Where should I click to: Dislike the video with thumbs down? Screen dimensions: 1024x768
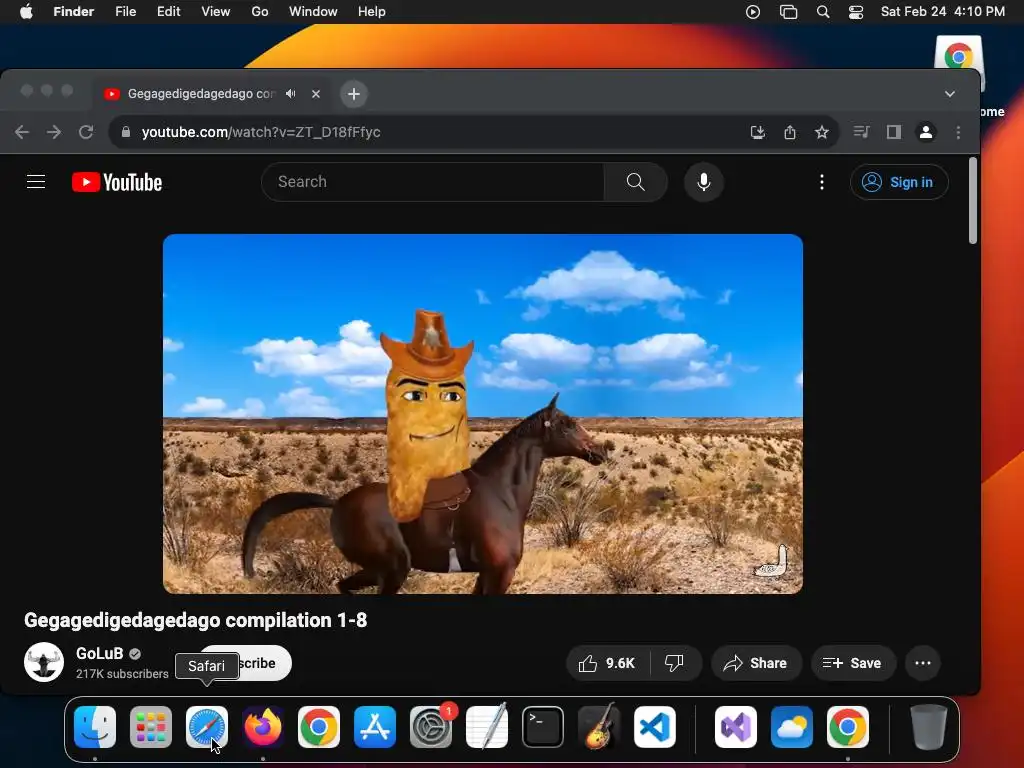pyautogui.click(x=674, y=663)
